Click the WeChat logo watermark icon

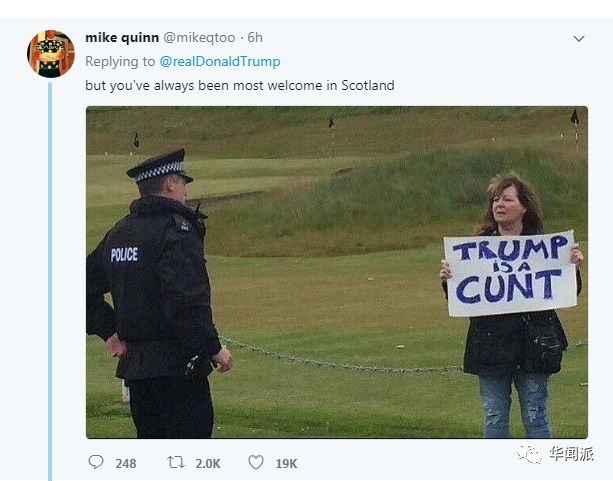point(530,454)
